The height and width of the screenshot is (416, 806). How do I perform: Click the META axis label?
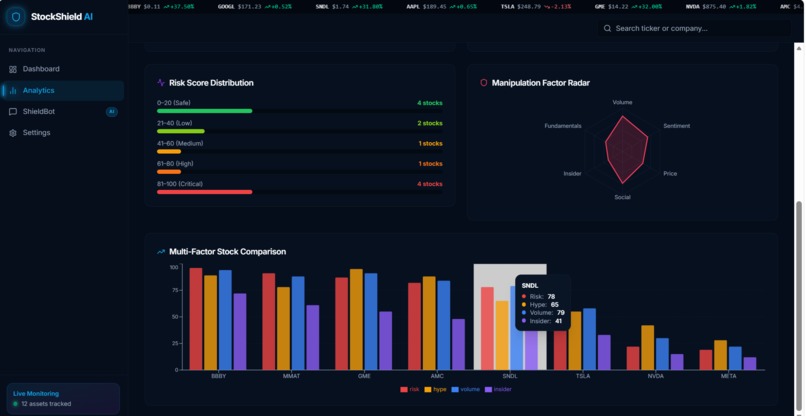point(728,376)
